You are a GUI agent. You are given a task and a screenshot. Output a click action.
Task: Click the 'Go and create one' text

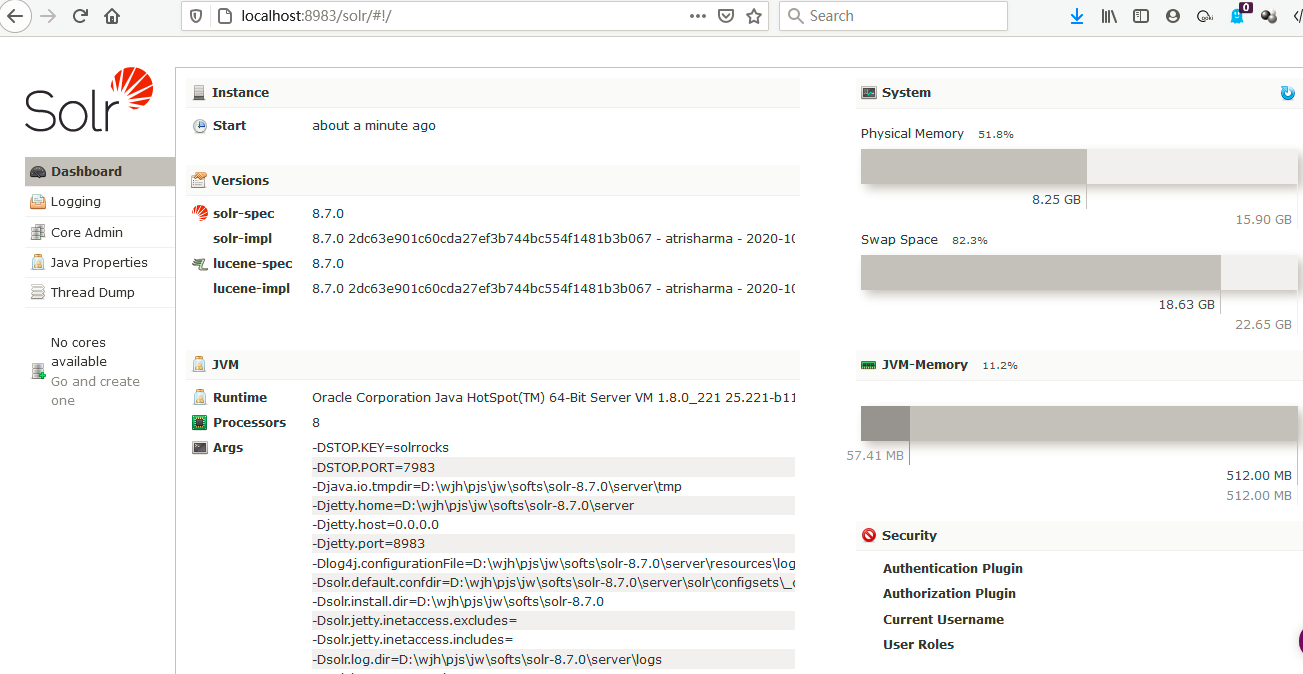click(x=95, y=391)
